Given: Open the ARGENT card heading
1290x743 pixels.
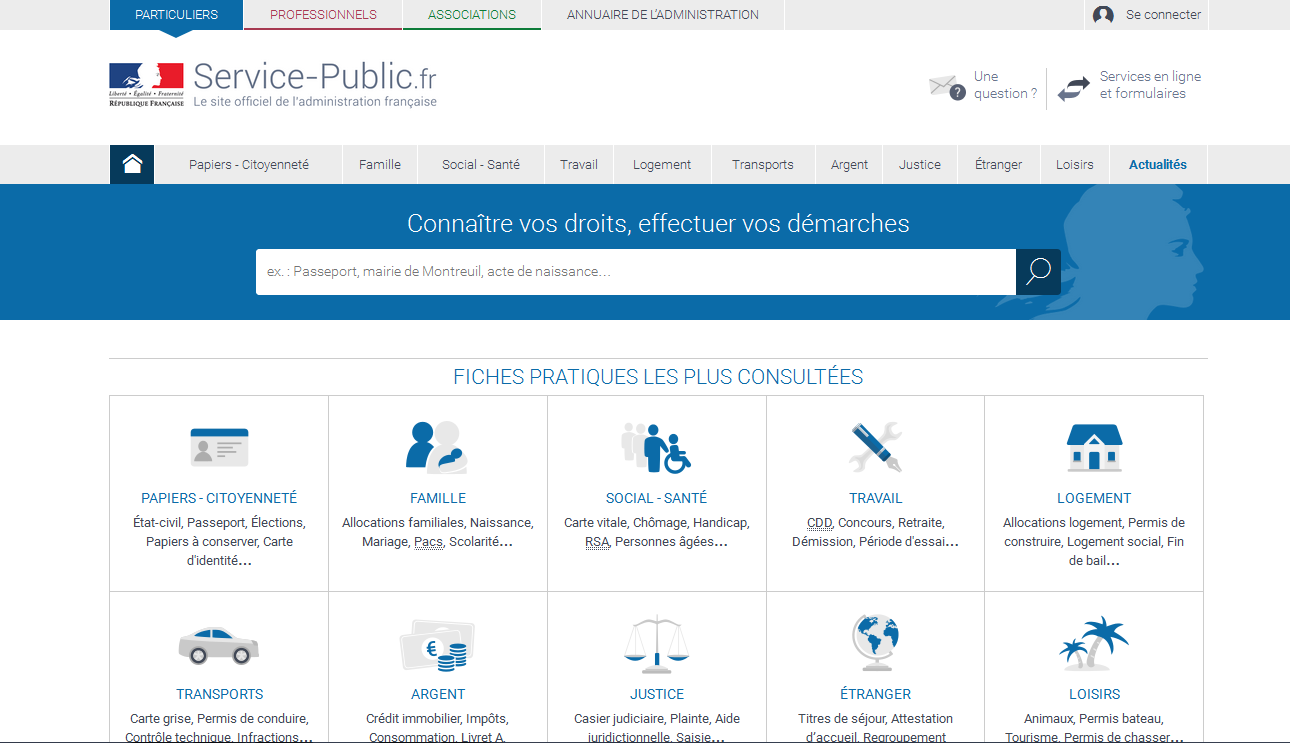Looking at the screenshot, I should coord(438,694).
